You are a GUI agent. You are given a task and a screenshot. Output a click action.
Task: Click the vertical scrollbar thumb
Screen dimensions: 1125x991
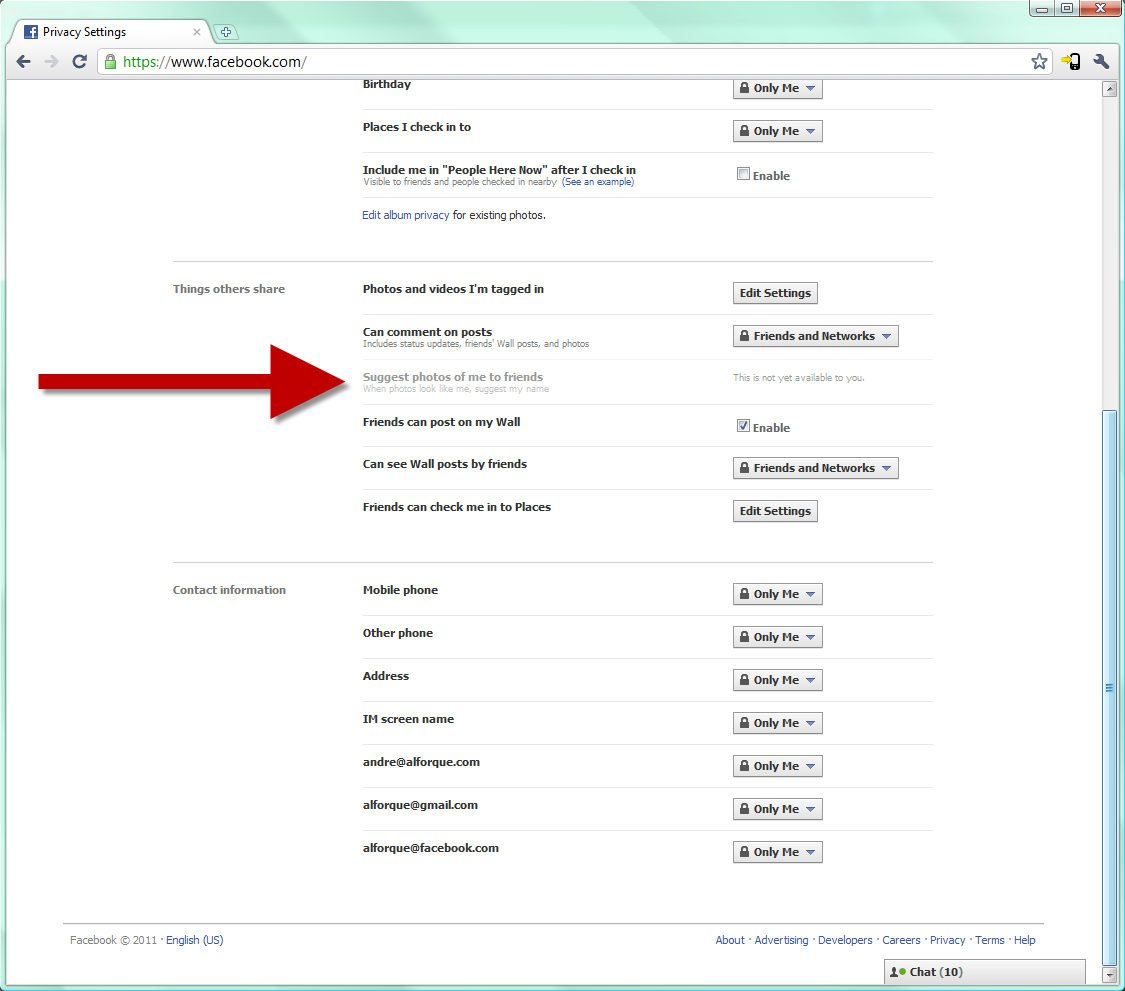click(1110, 687)
